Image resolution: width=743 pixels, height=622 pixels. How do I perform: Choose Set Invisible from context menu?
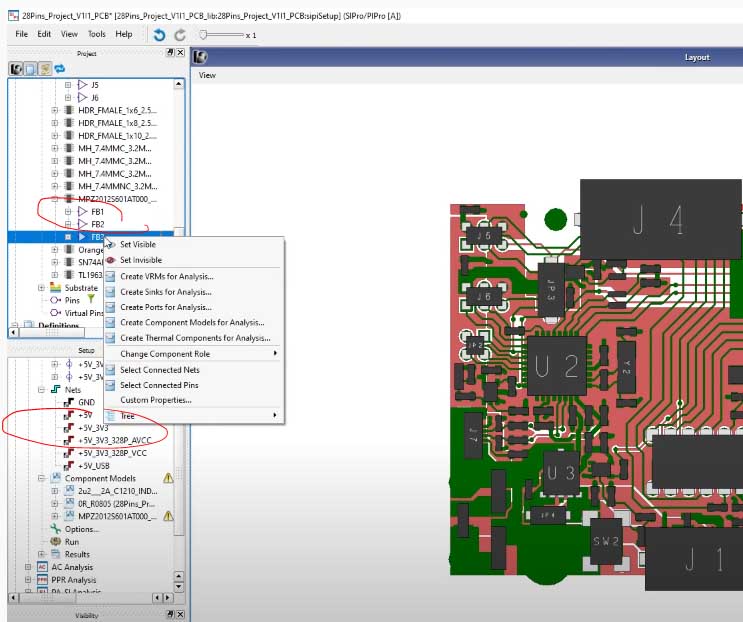[x=141, y=260]
